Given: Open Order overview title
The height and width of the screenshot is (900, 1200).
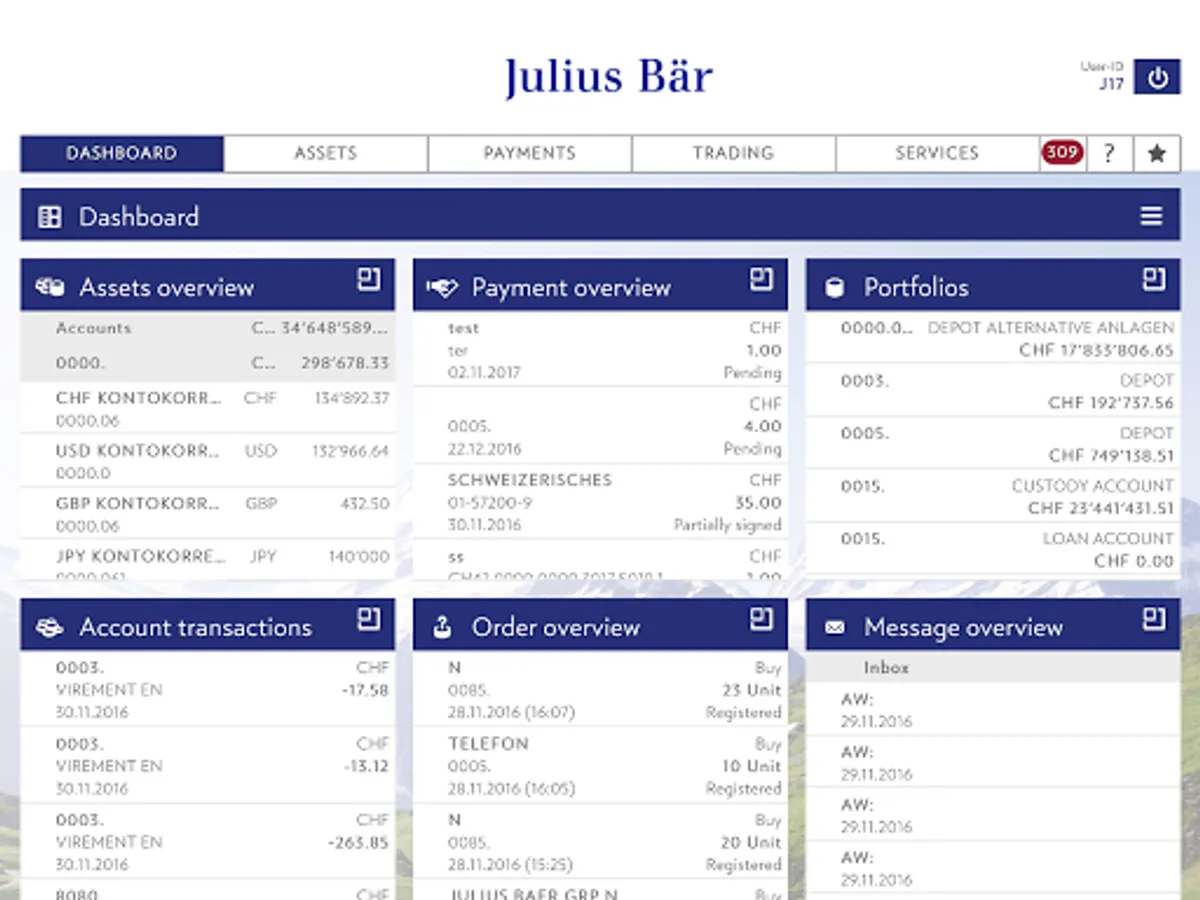Looking at the screenshot, I should click(x=556, y=628).
